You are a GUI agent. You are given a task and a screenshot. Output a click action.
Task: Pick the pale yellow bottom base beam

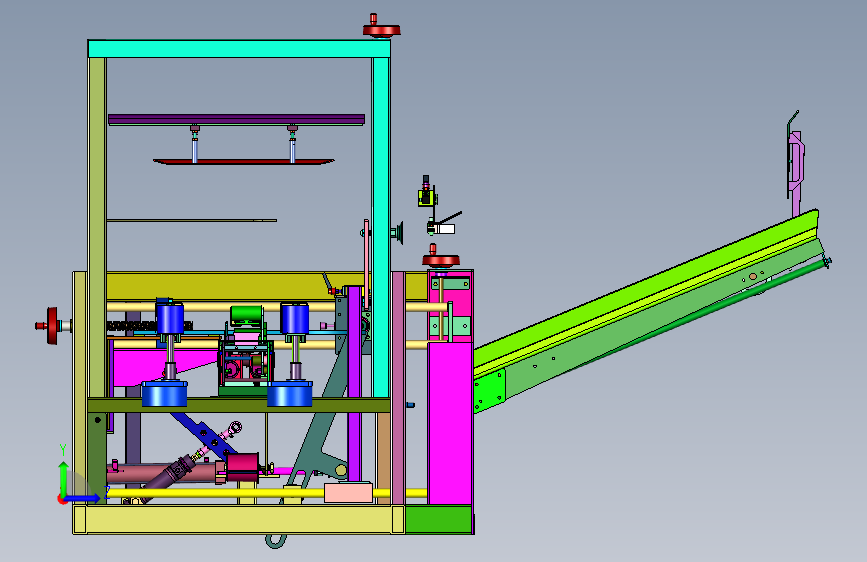(x=239, y=519)
